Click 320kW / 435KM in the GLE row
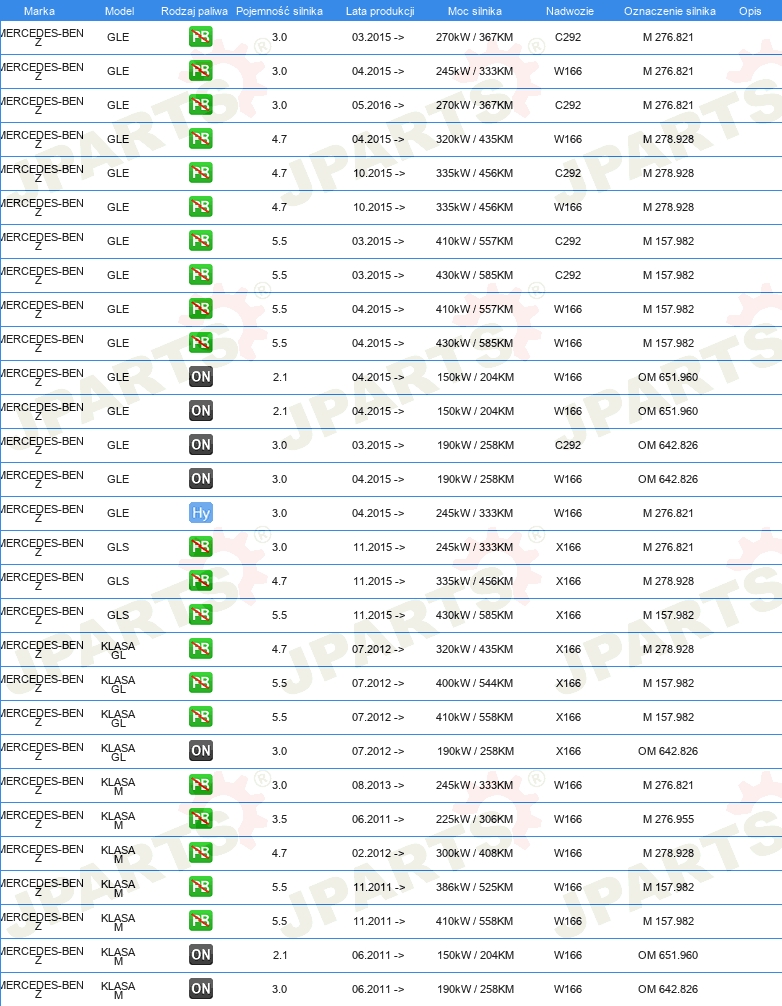This screenshot has width=782, height=1006. click(474, 139)
